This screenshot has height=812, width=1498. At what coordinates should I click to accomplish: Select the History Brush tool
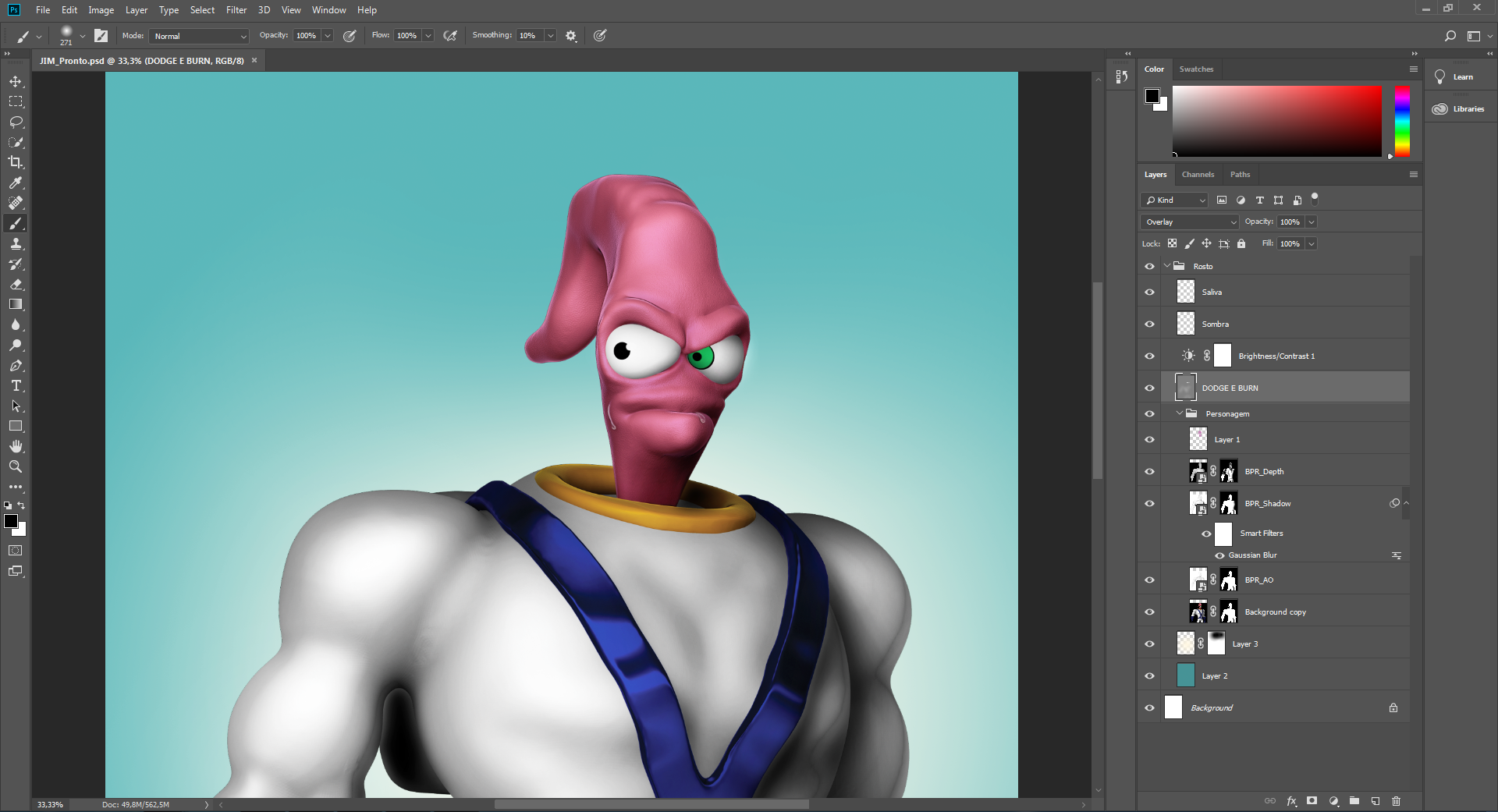[16, 264]
